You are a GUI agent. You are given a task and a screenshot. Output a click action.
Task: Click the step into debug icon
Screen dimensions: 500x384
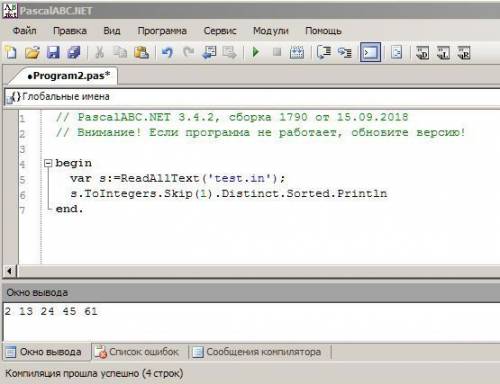tap(345, 53)
